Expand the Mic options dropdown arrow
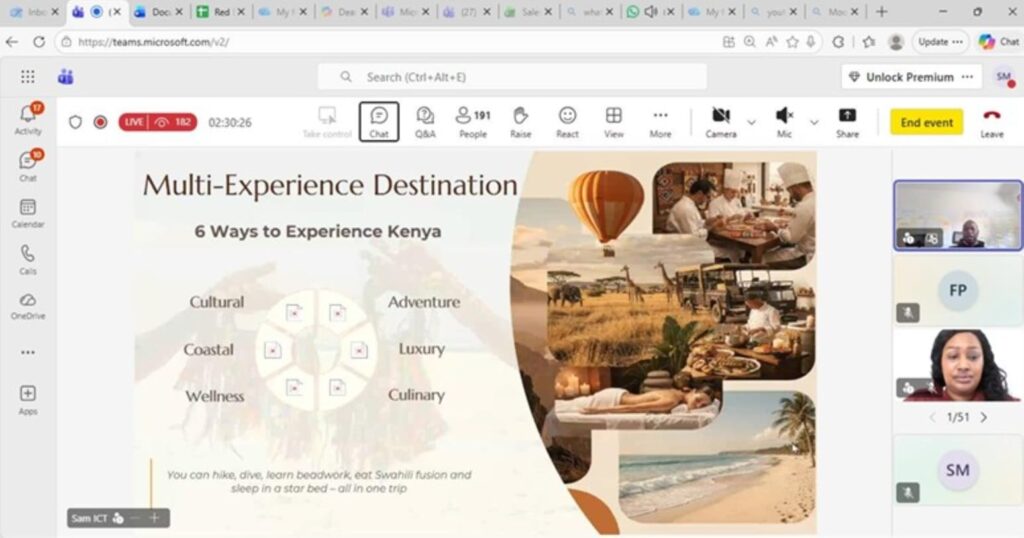The image size is (1024, 538). [x=814, y=122]
